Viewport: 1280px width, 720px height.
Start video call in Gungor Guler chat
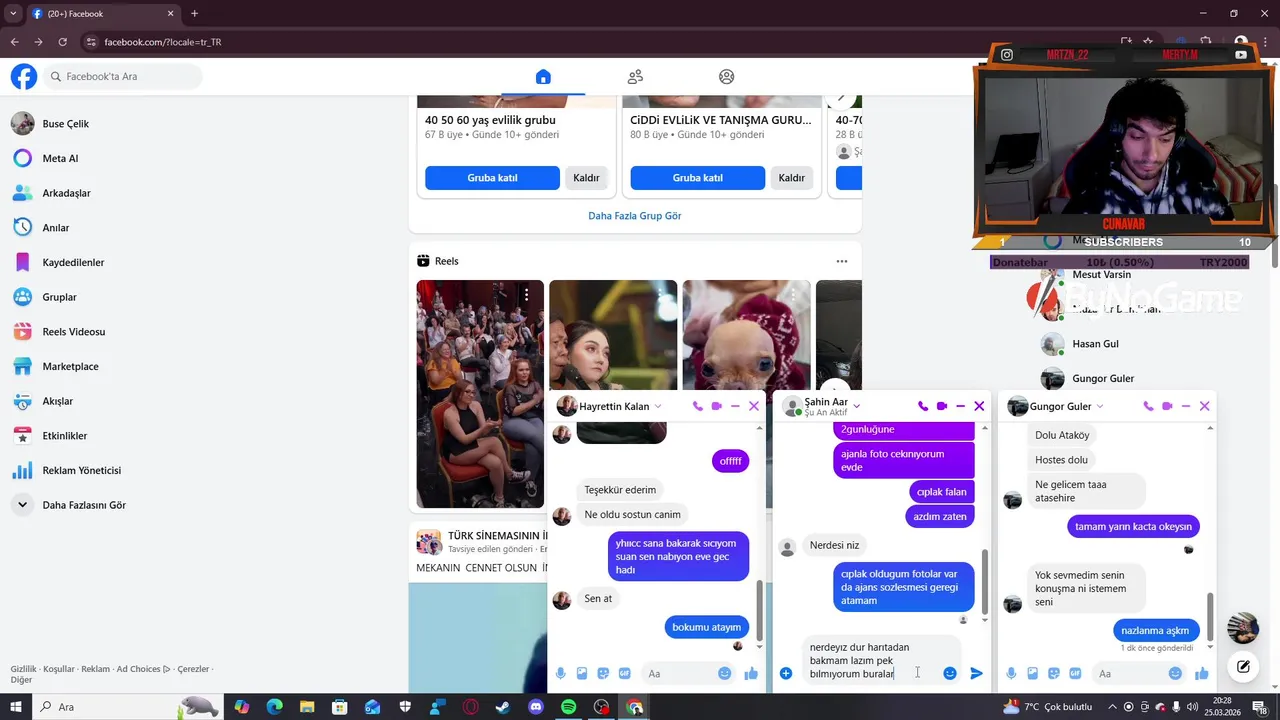(x=1167, y=406)
